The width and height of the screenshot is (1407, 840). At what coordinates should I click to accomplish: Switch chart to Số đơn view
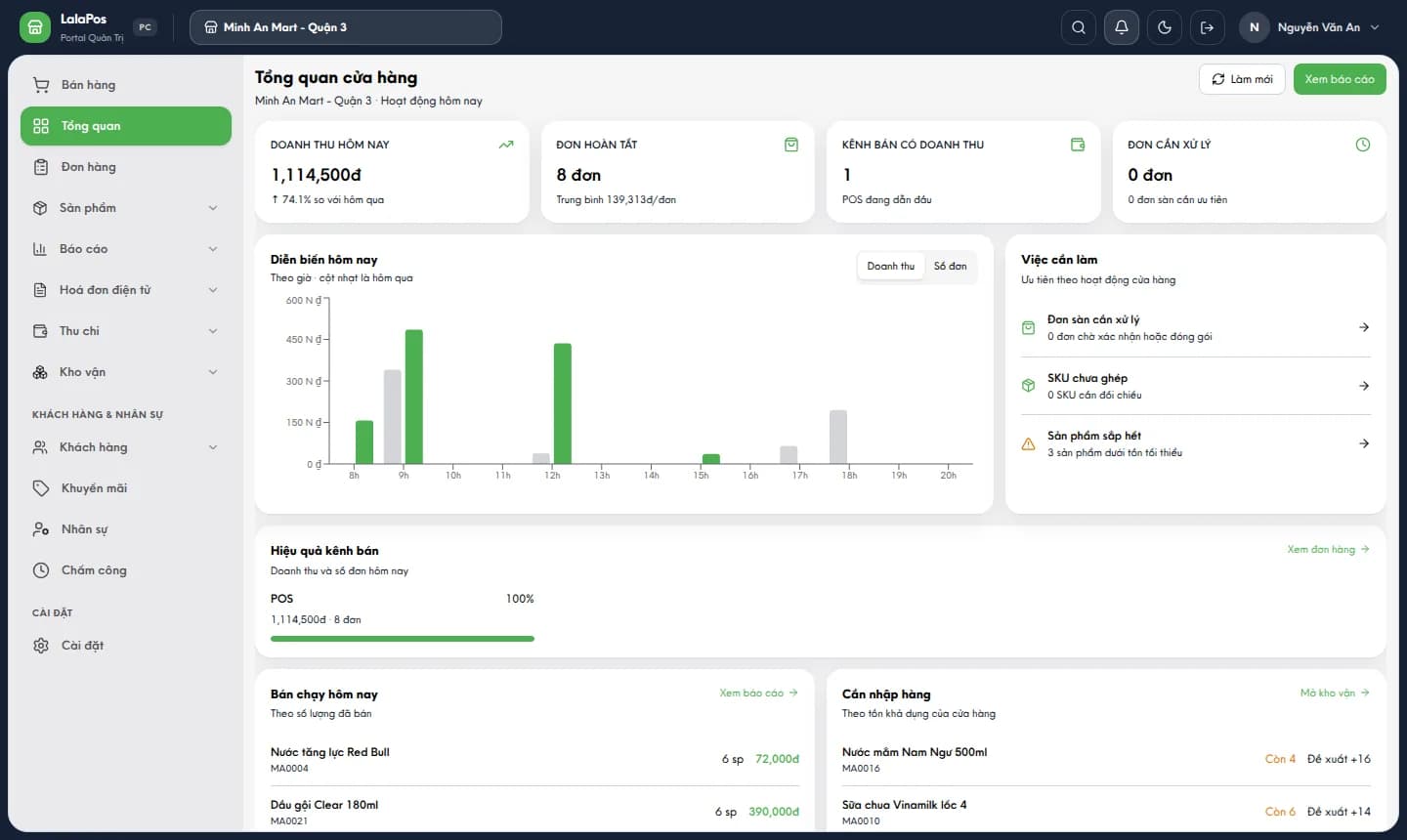tap(950, 266)
